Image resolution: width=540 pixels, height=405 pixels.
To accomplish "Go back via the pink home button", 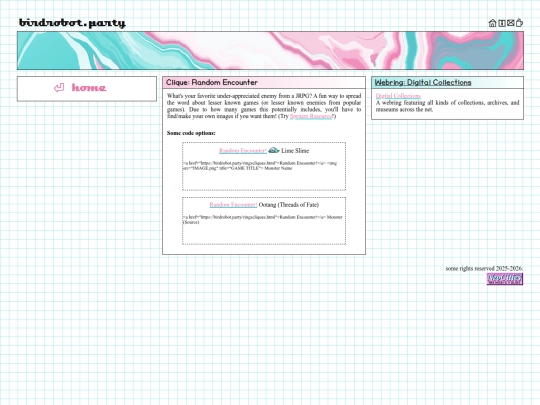I will (x=89, y=87).
